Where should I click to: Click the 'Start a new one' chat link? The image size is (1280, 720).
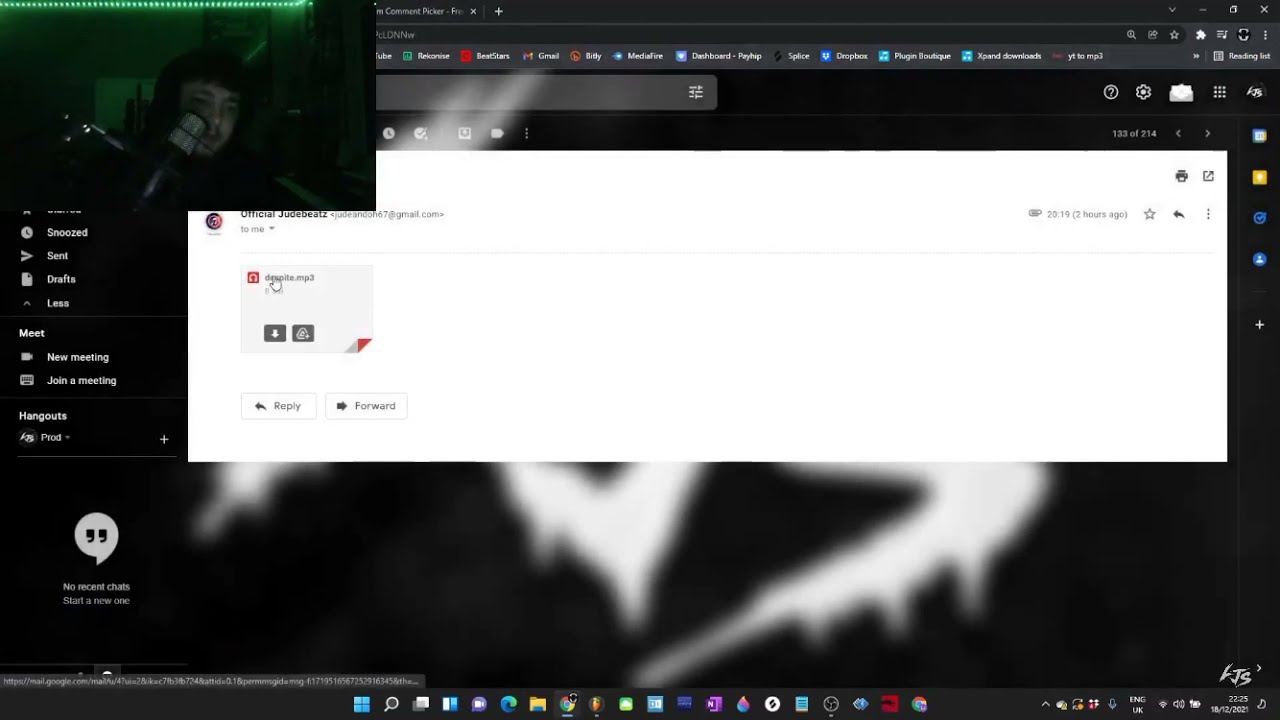pyautogui.click(x=96, y=601)
